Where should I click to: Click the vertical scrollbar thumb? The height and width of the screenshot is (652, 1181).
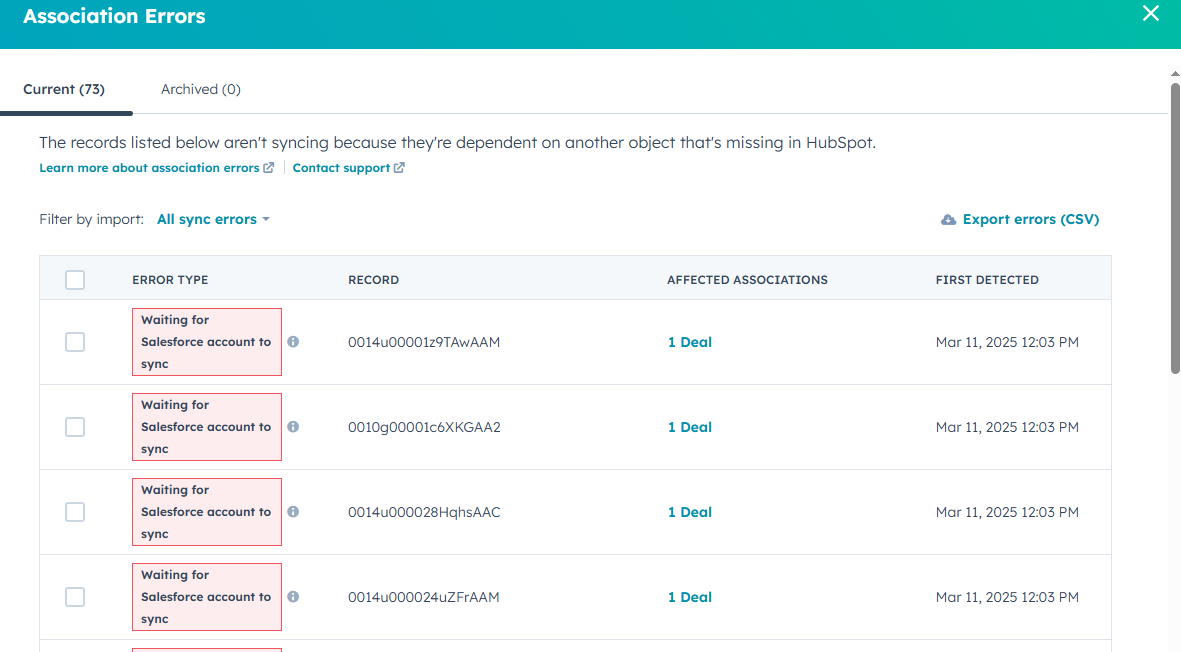1173,230
